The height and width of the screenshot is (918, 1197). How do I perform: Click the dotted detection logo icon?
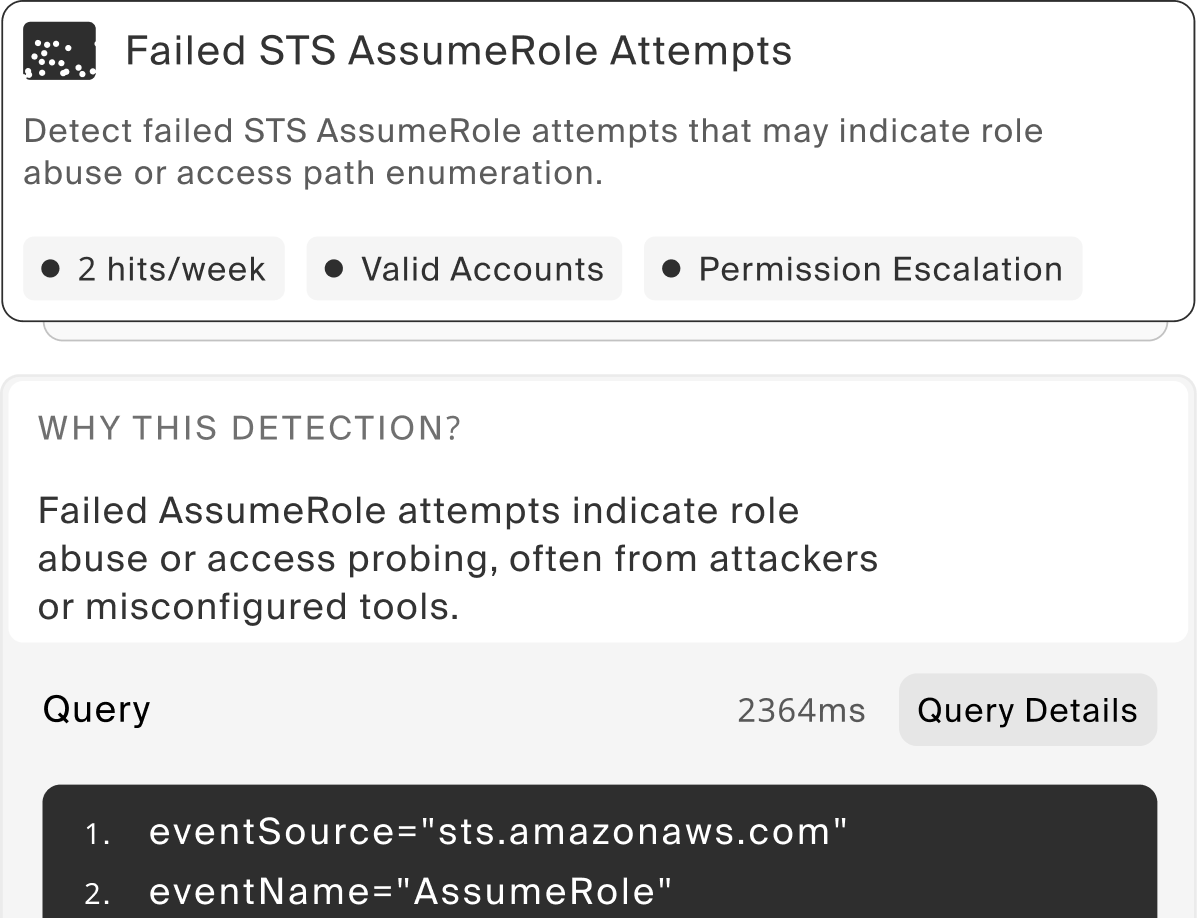[59, 51]
